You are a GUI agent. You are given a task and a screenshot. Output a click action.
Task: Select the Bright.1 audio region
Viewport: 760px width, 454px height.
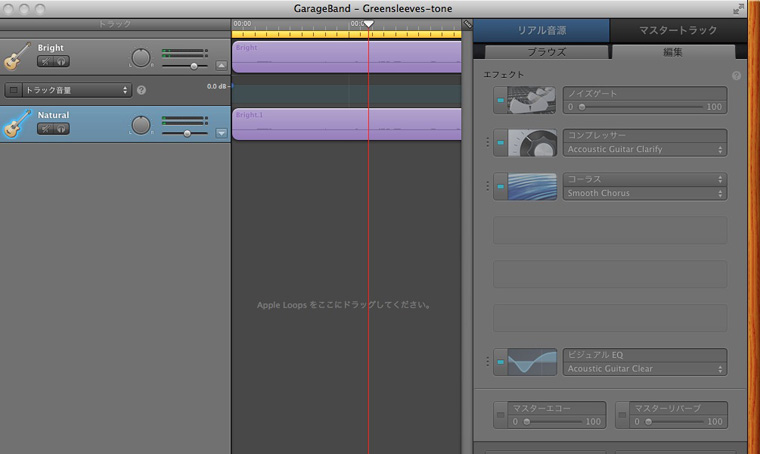click(346, 124)
